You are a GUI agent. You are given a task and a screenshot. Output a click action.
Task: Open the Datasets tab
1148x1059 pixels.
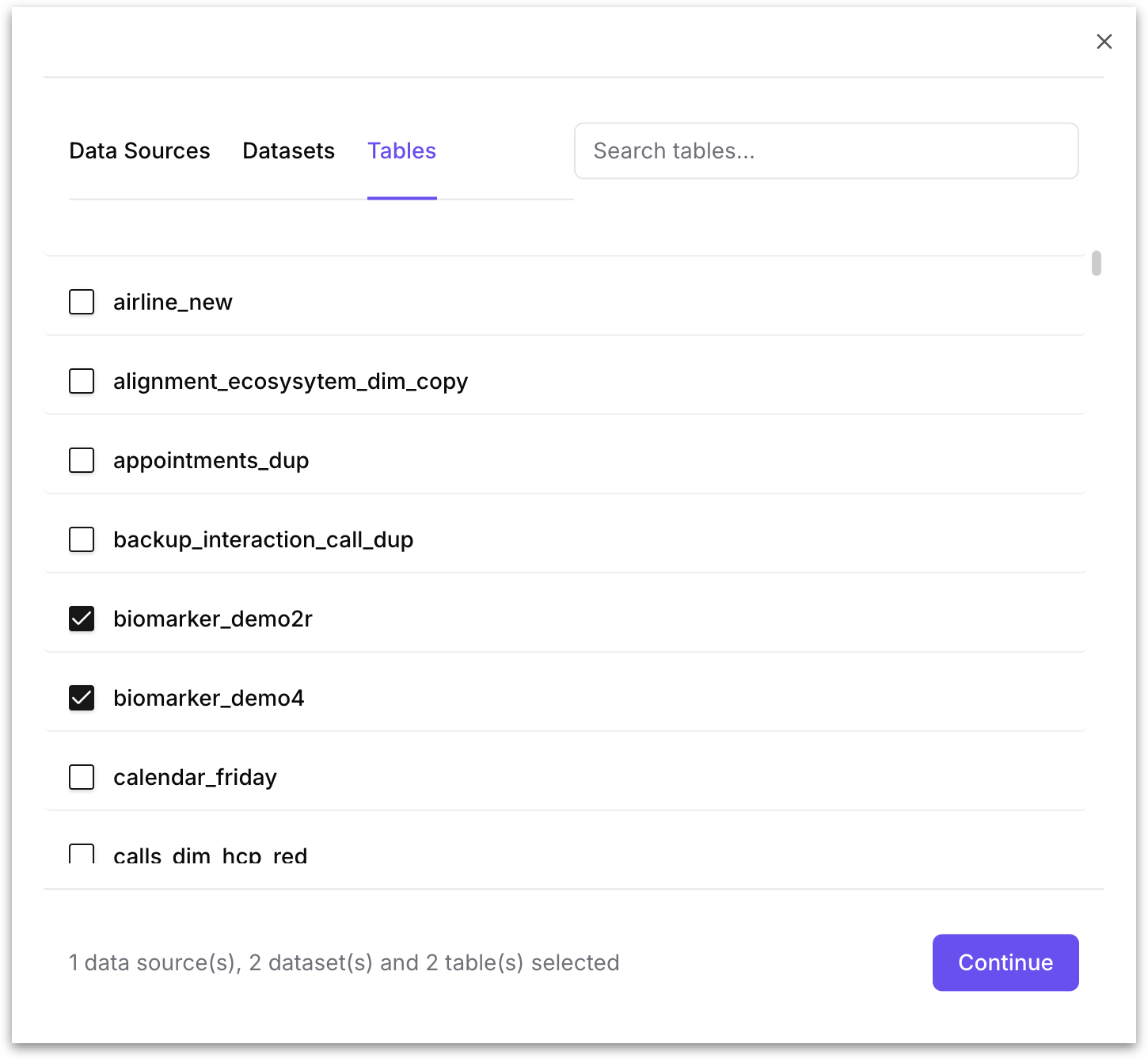[288, 150]
